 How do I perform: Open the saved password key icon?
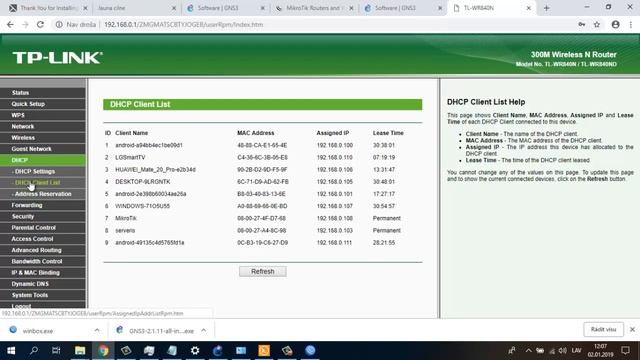coord(582,24)
